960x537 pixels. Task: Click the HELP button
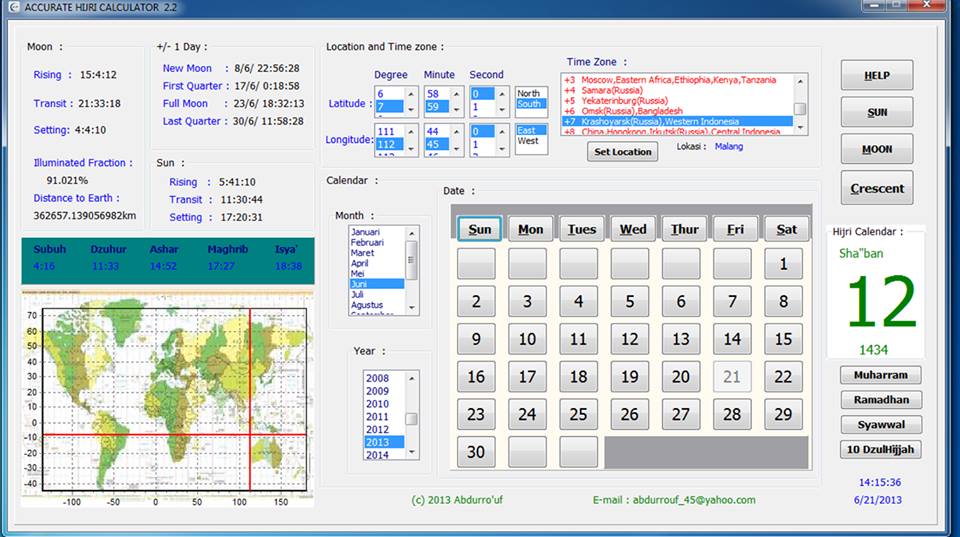(876, 76)
